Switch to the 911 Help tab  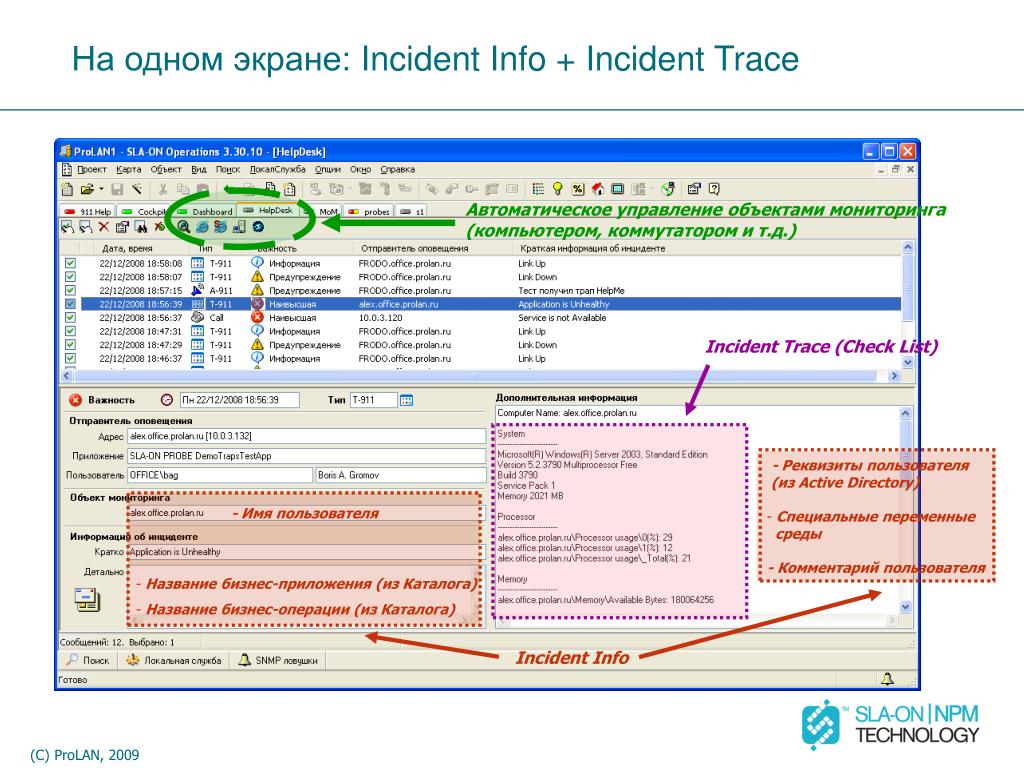pos(88,212)
